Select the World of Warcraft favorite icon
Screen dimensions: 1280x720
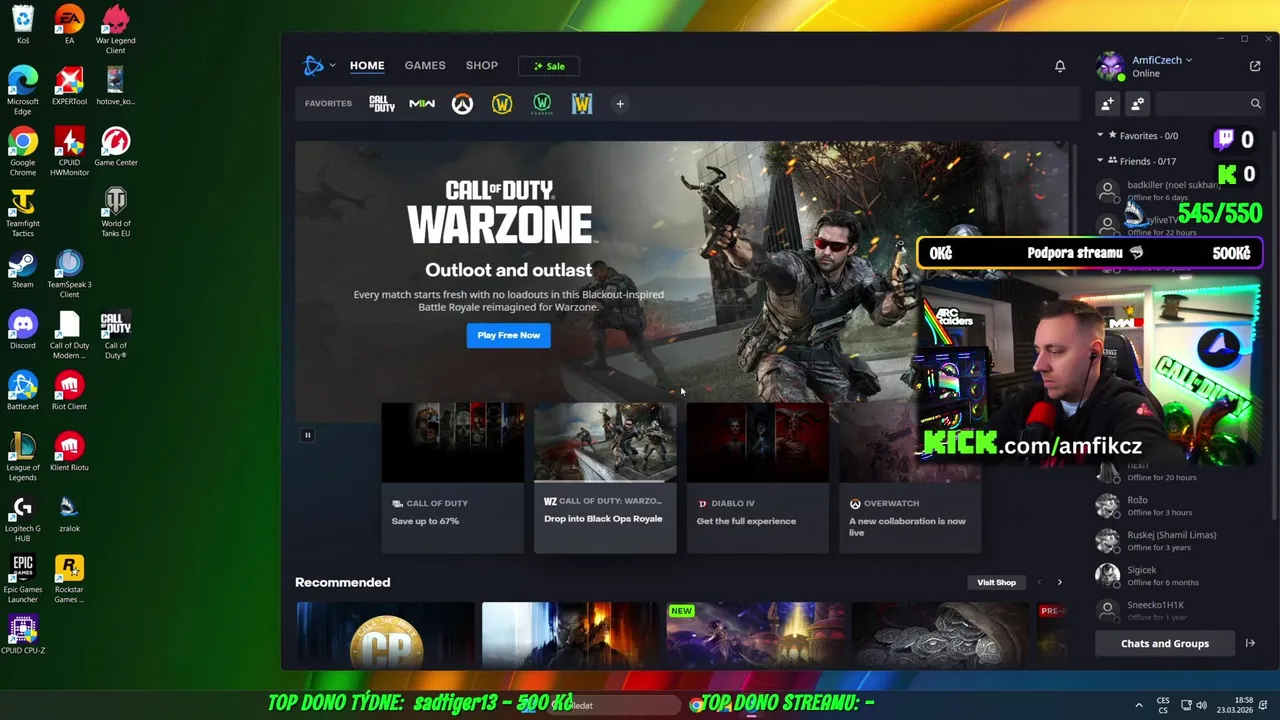pos(502,104)
